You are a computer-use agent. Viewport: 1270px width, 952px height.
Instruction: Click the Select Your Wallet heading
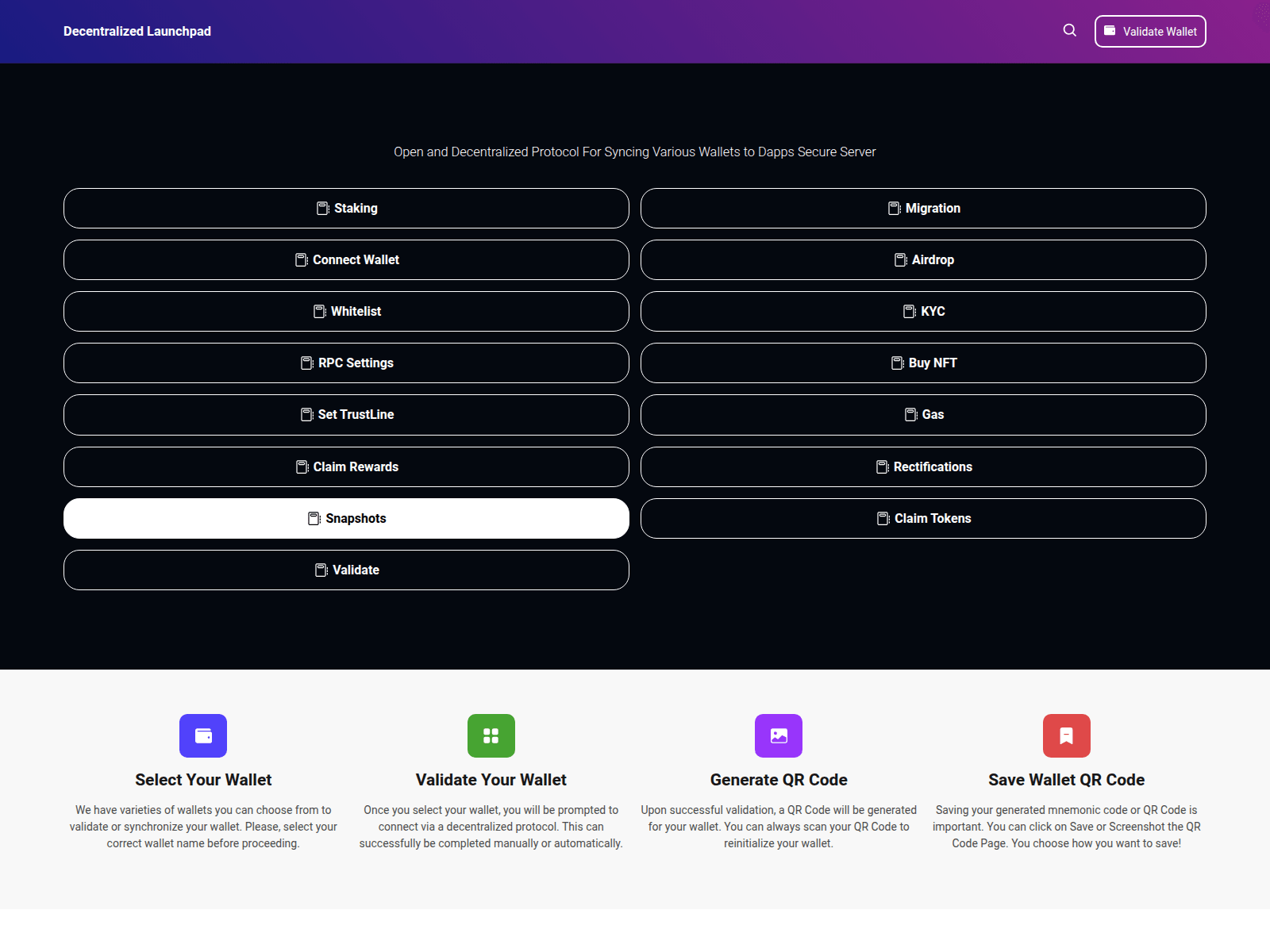click(x=203, y=780)
